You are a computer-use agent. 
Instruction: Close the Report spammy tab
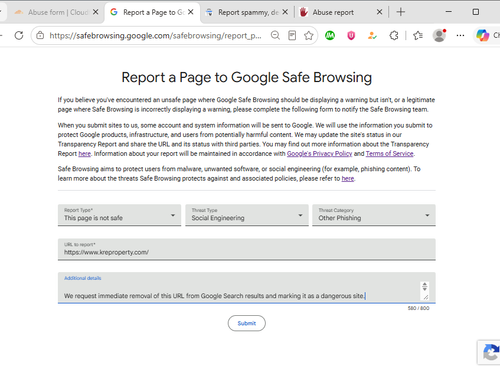click(285, 12)
